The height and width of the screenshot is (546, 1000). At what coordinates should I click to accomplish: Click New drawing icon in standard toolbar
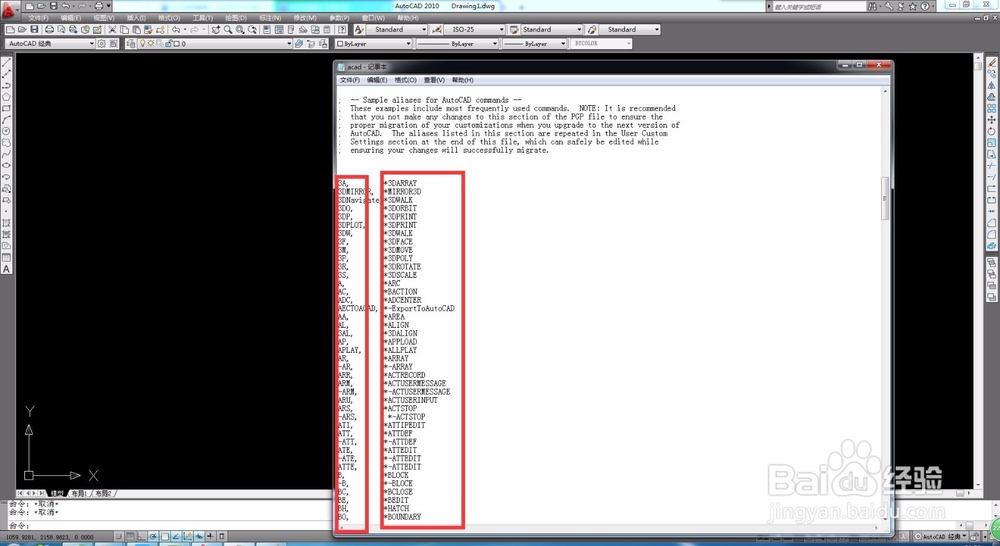10,29
